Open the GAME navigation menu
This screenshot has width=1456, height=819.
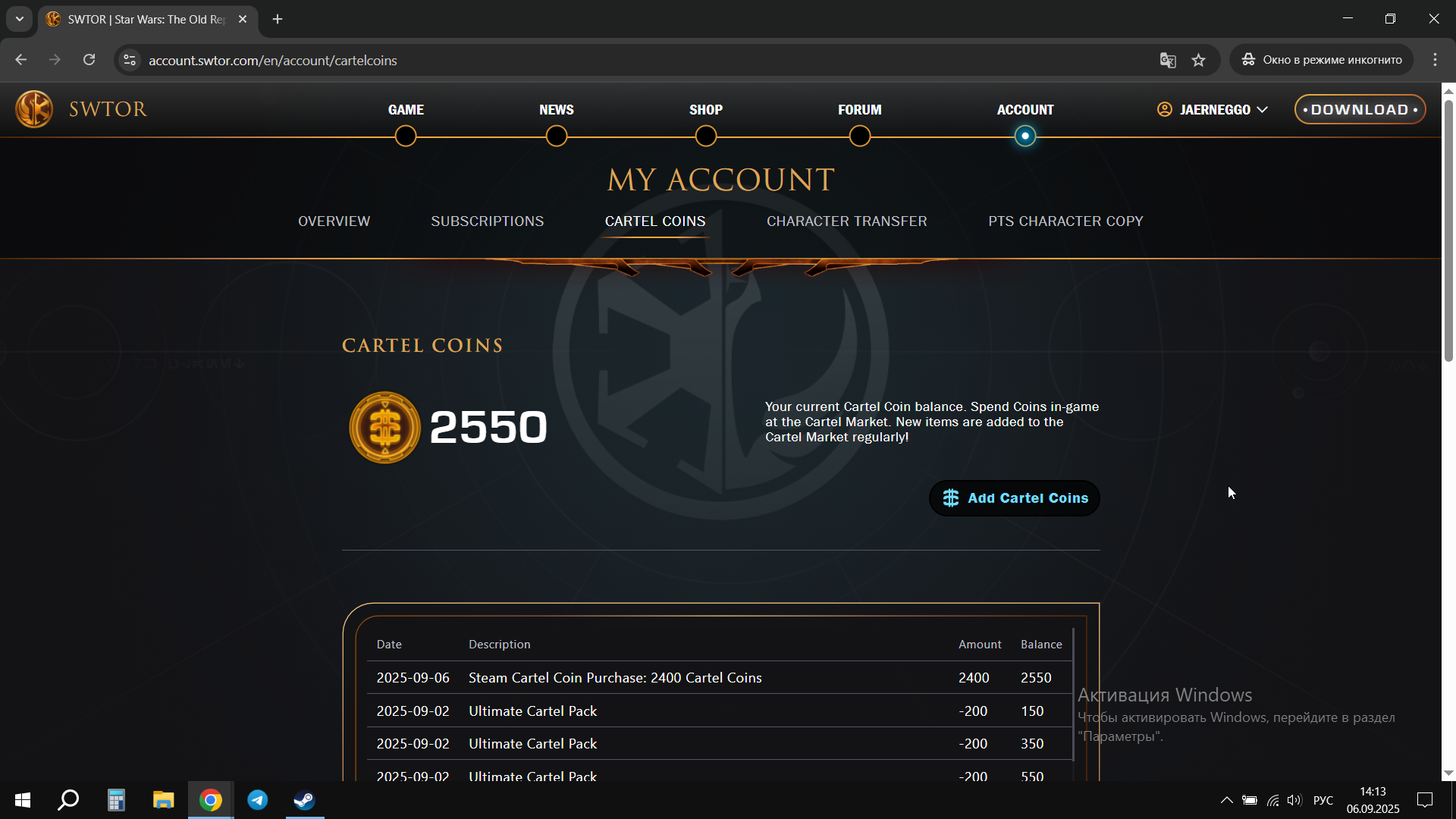point(406,110)
